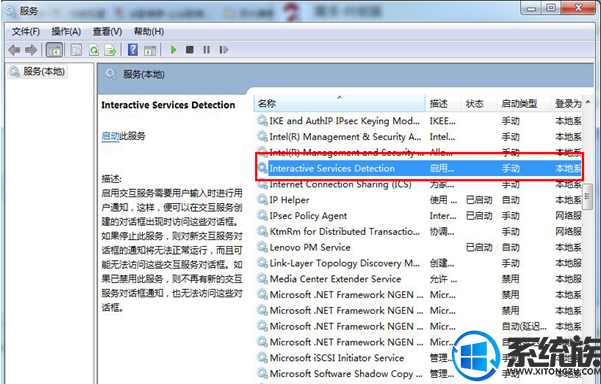The image size is (601, 384).
Task: Select Microsoft iSCSI Initiator Service name
Action: pyautogui.click(x=337, y=358)
